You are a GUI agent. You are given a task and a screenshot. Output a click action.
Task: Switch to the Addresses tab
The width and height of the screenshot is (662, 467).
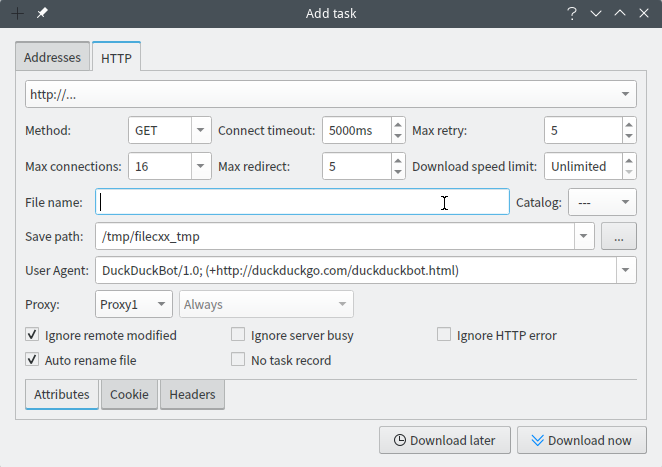click(x=52, y=58)
